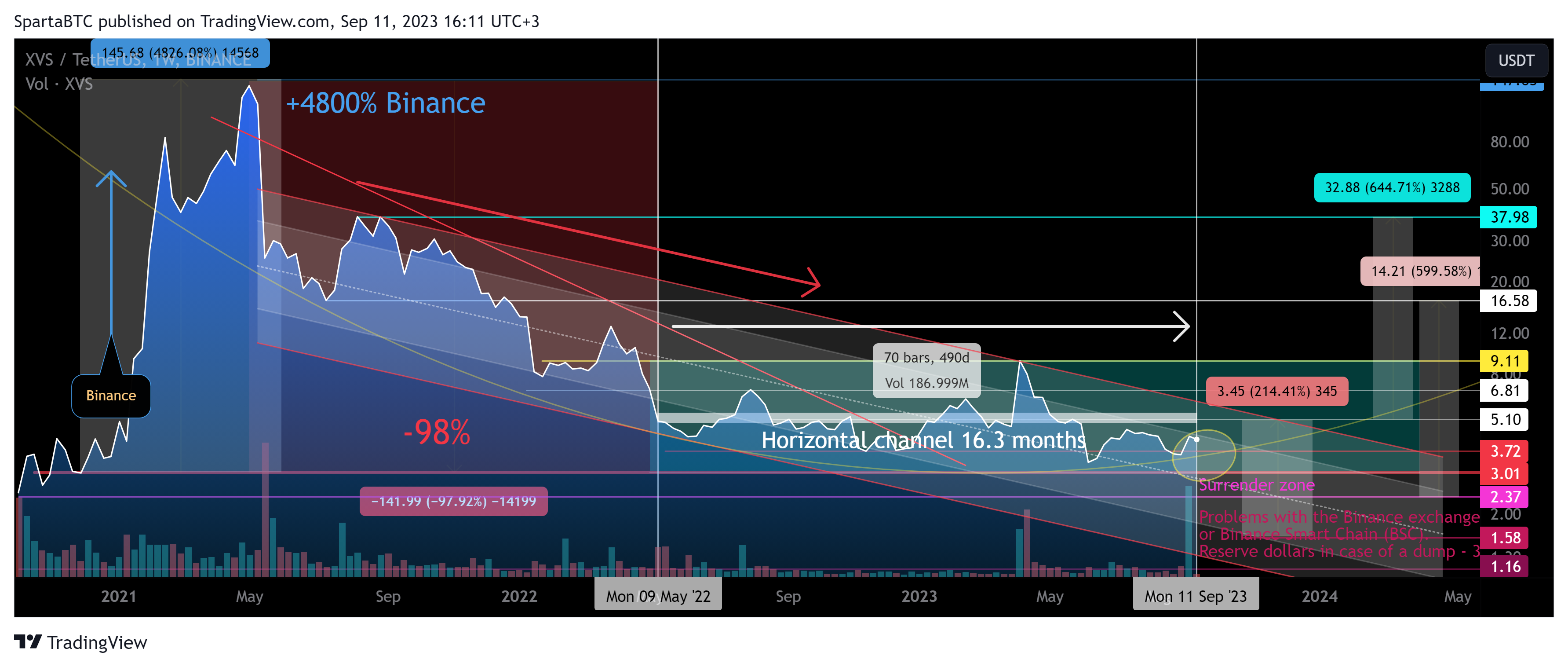Click the 6.81 price label
Screen dimensions: 1568x667
point(1504,390)
